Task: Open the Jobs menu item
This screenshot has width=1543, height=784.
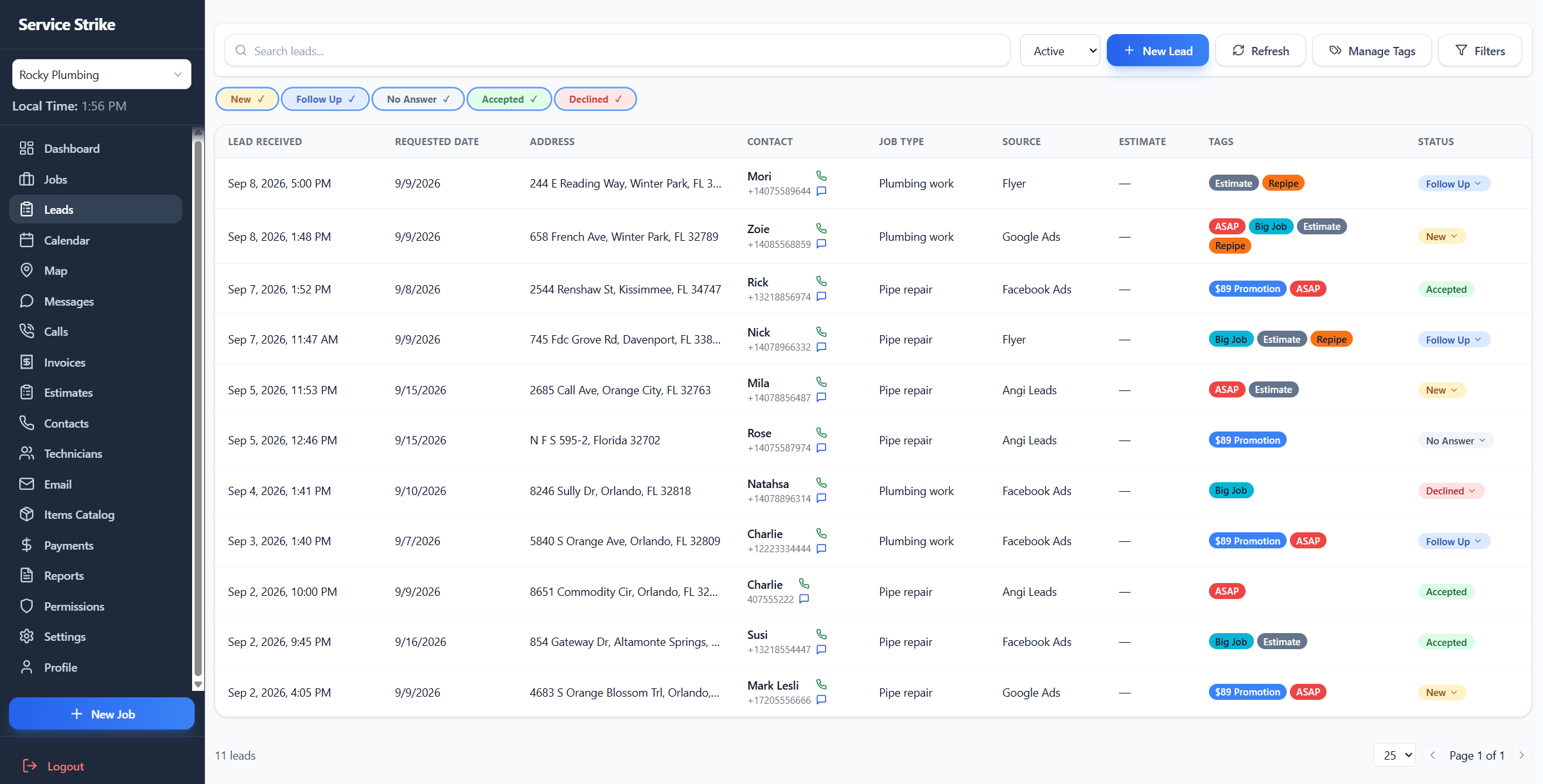Action: 96,179
